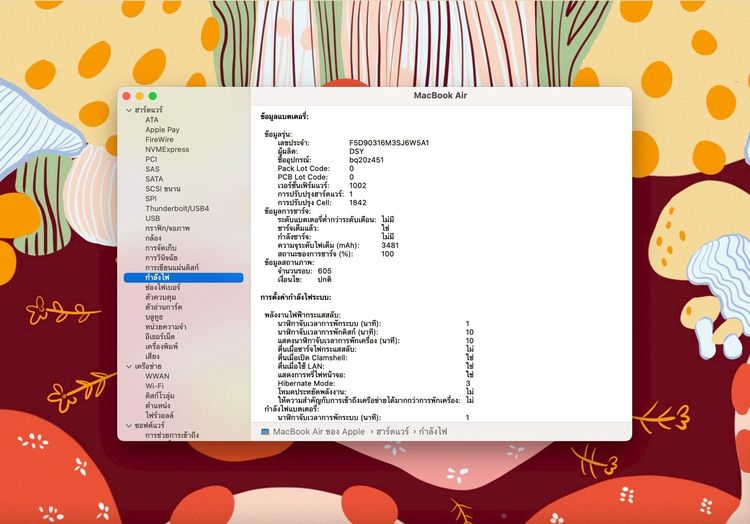Image resolution: width=750 pixels, height=524 pixels.
Task: Select อีเธอร์เน็ต in the sidebar
Action: click(x=160, y=337)
